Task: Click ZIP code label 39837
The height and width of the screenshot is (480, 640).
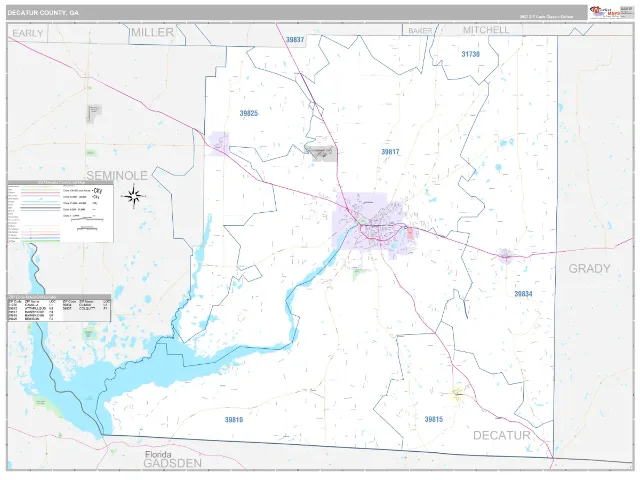Action: point(295,40)
